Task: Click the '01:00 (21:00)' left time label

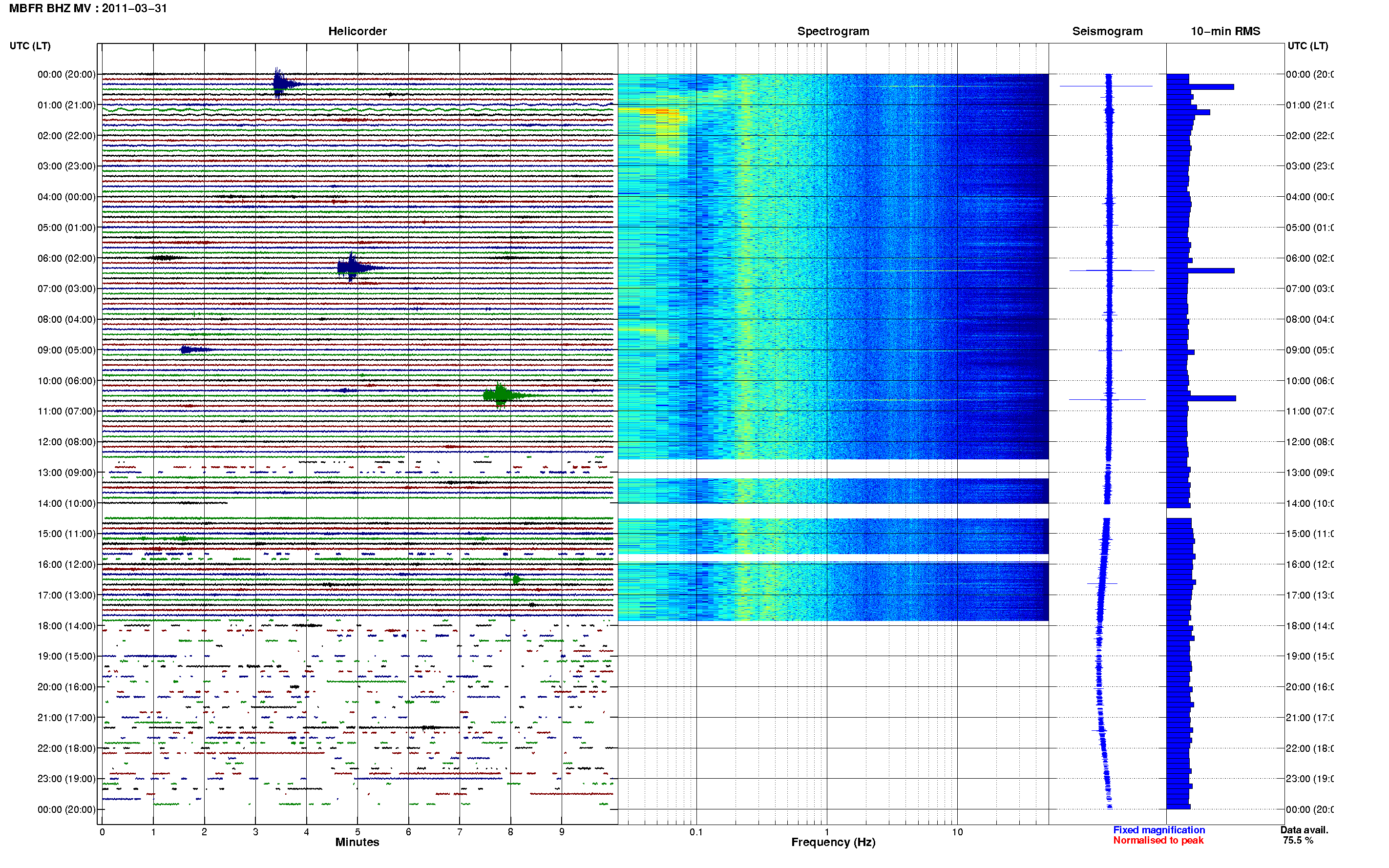Action: click(66, 105)
